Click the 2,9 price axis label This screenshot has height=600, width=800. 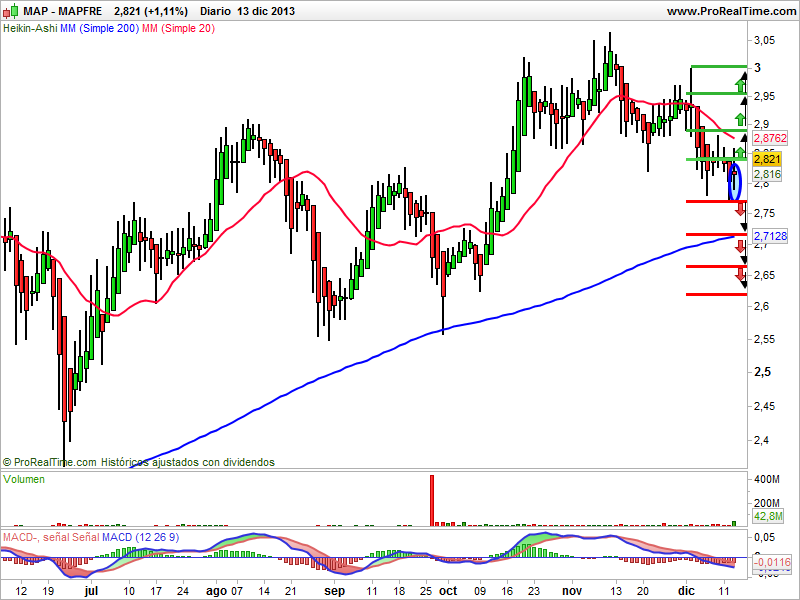click(x=761, y=124)
